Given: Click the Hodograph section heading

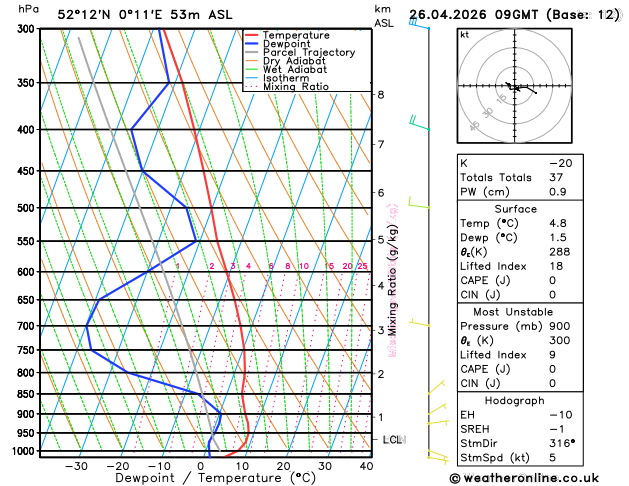Looking at the screenshot, I should click(515, 401).
